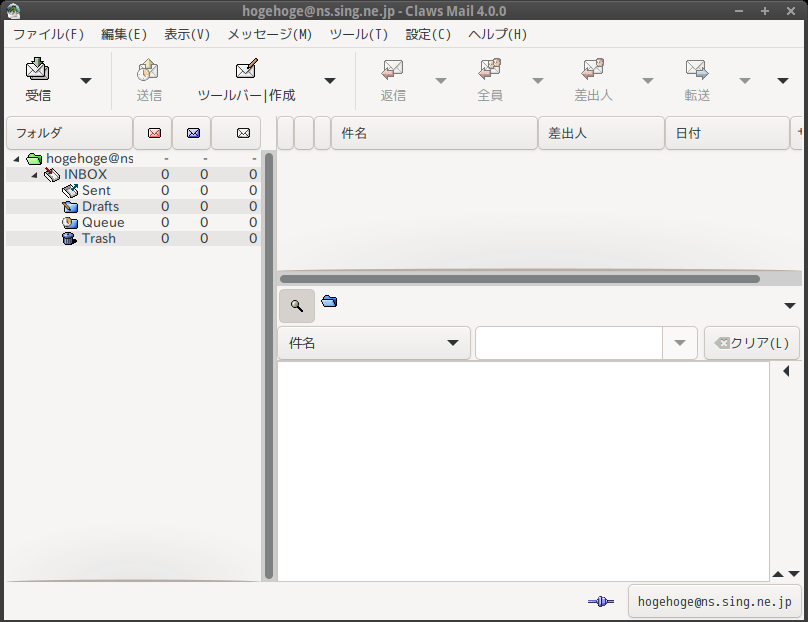Open the 表示(V) menu

coord(187,35)
